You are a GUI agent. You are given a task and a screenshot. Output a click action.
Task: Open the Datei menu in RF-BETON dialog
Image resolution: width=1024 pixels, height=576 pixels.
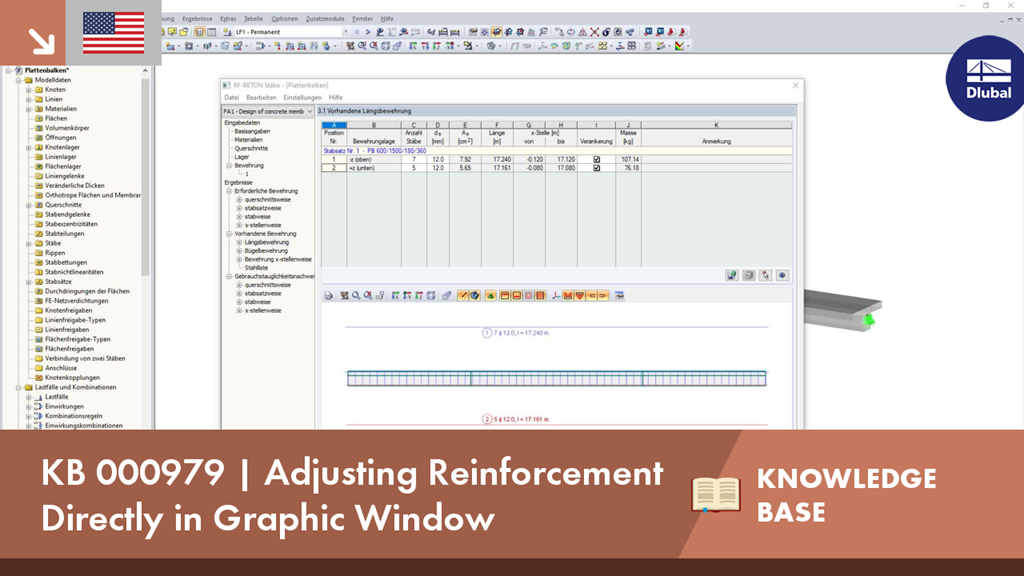point(231,97)
